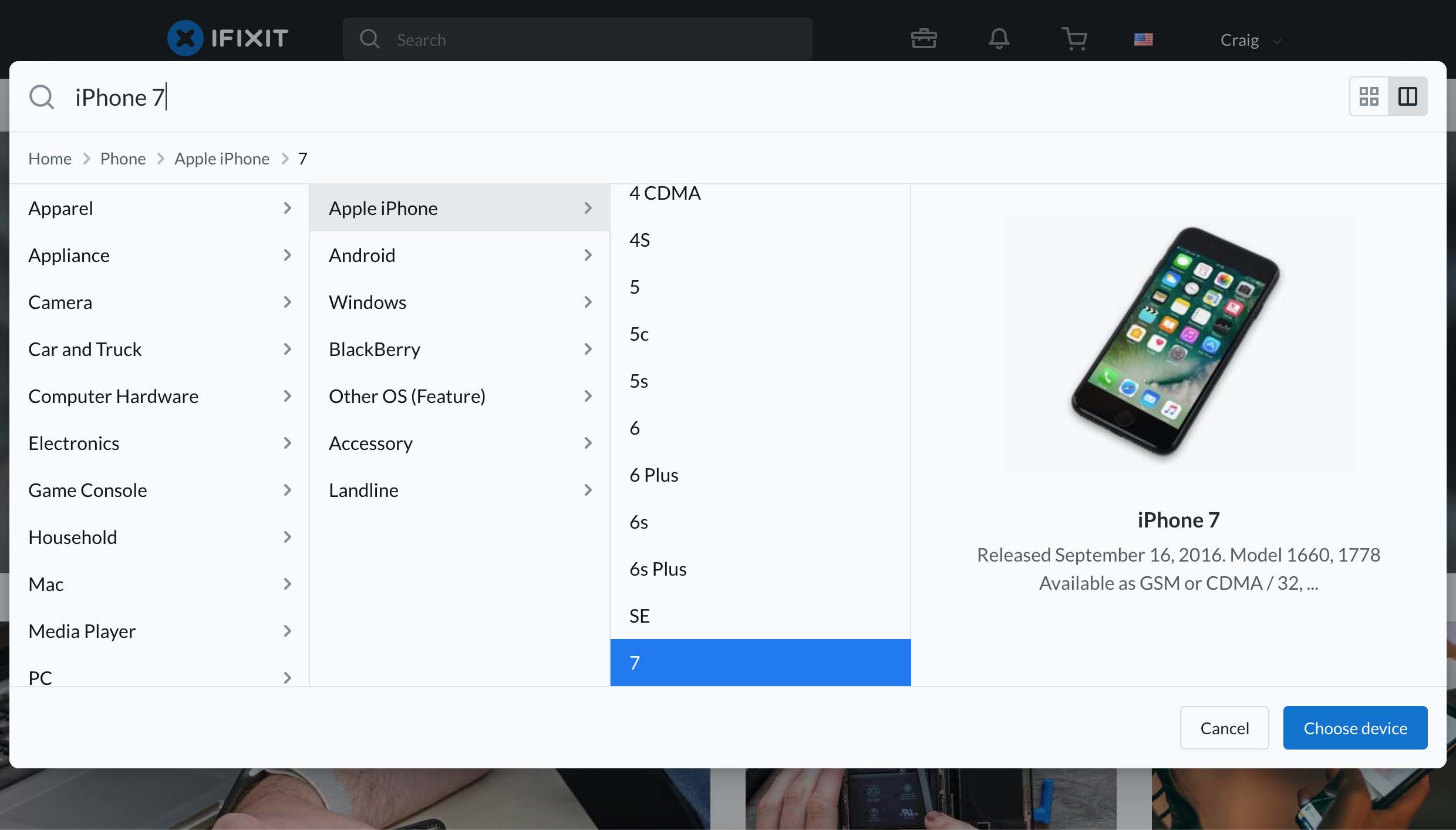Select the 5c model
1456x830 pixels.
760,334
